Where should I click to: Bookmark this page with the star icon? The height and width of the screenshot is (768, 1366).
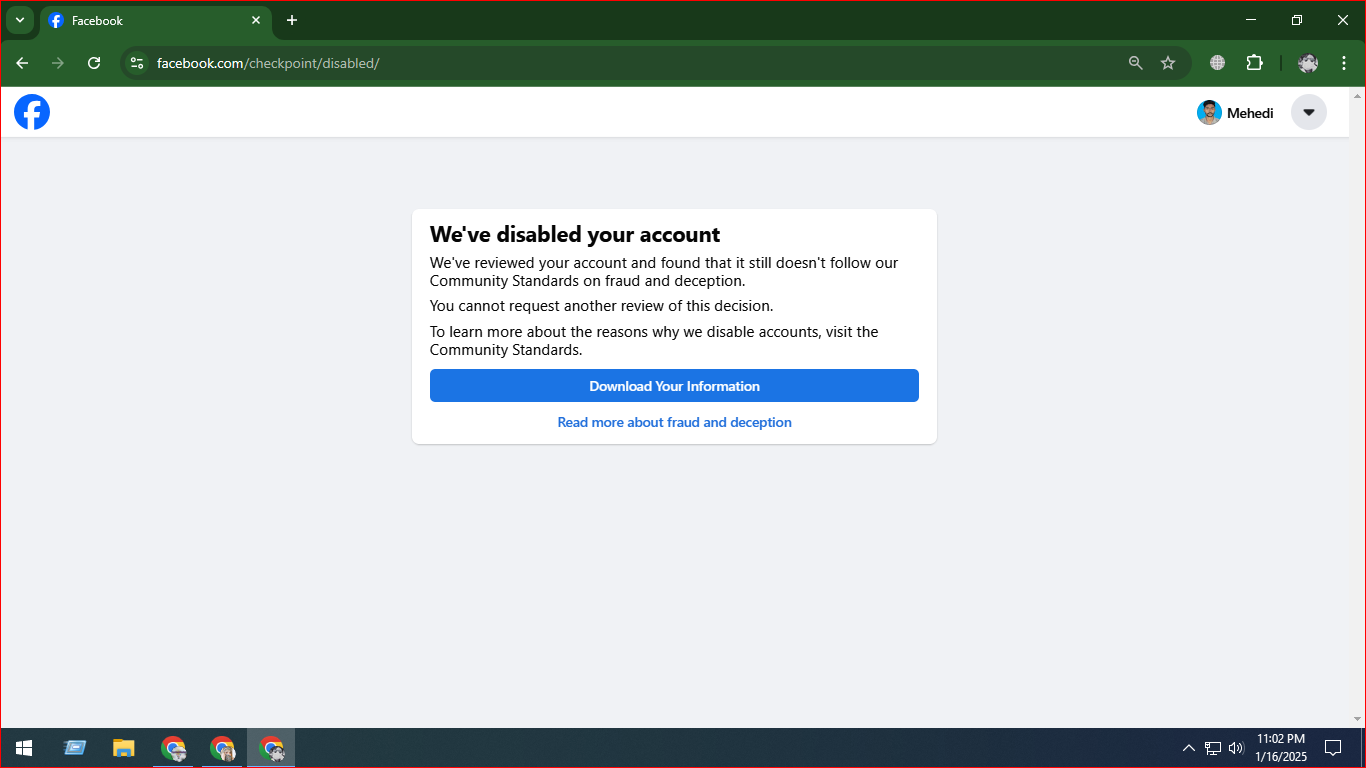[1168, 63]
